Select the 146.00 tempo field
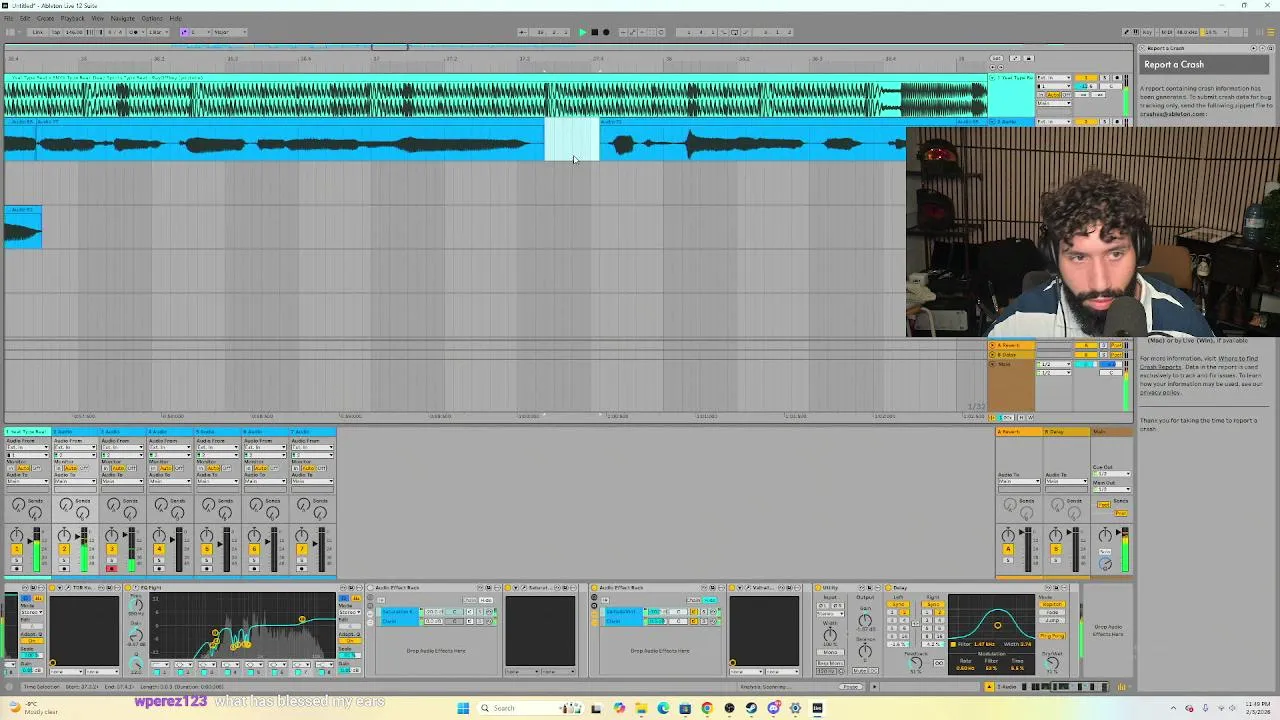Image resolution: width=1280 pixels, height=720 pixels. pos(74,32)
